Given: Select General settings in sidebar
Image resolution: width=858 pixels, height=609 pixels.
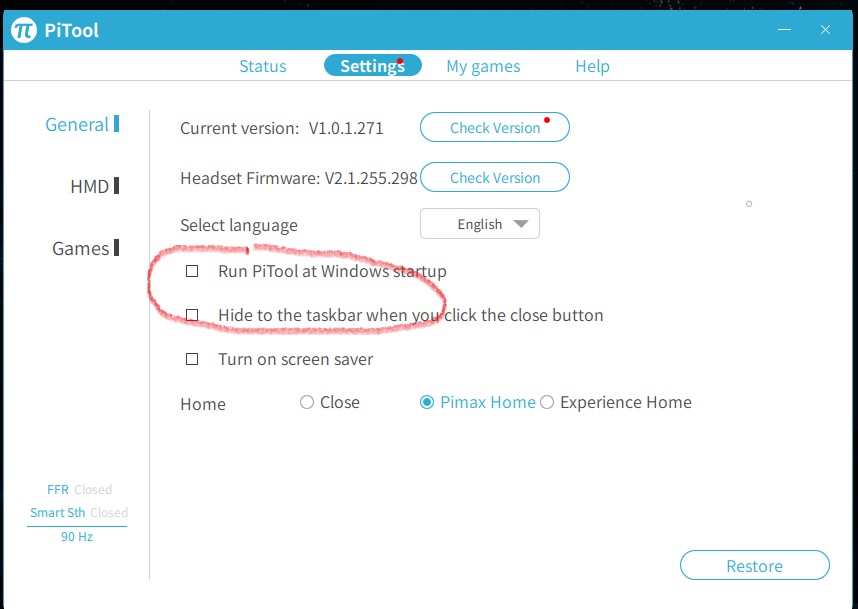Looking at the screenshot, I should (78, 125).
